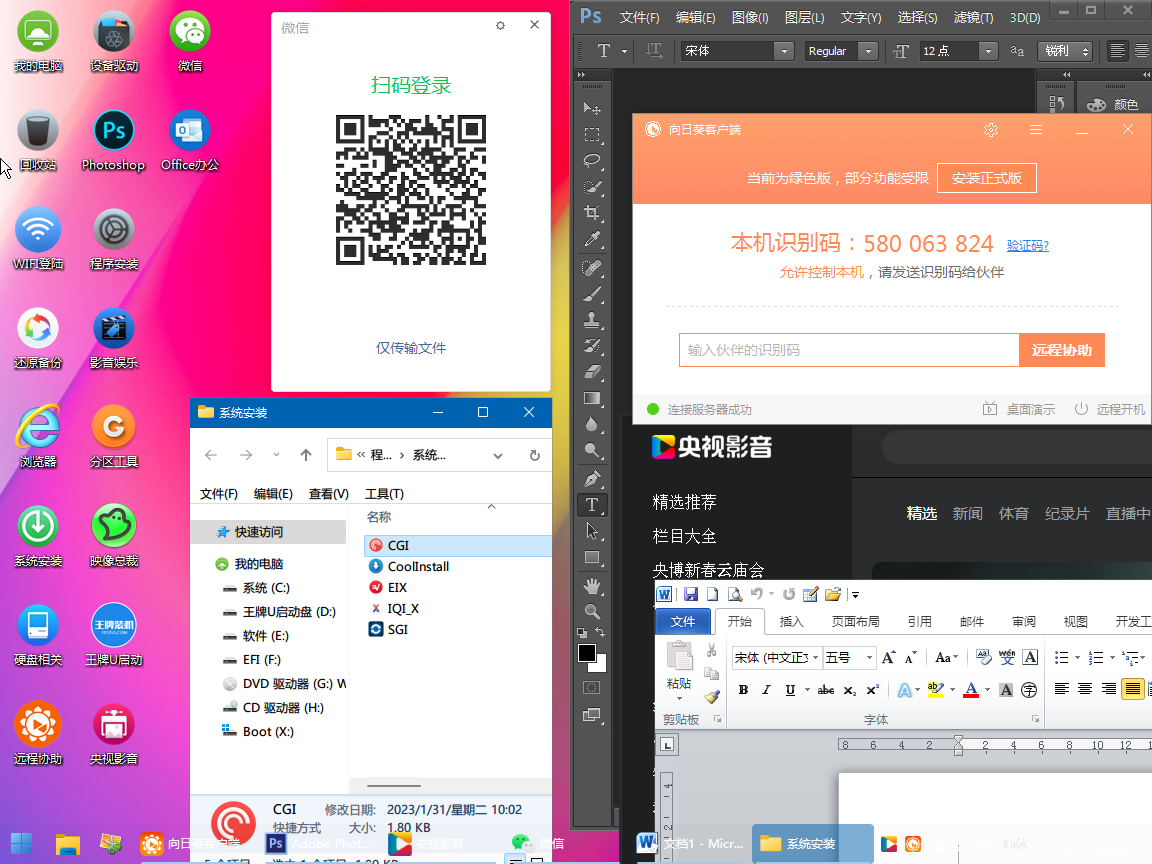
Task: Select the Zoom tool in Photoshop toolbar
Action: click(592, 611)
